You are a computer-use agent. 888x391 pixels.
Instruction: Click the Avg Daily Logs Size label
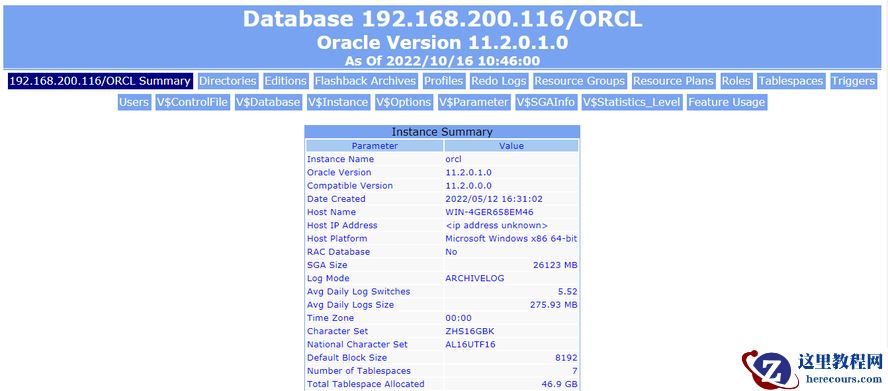coord(351,305)
